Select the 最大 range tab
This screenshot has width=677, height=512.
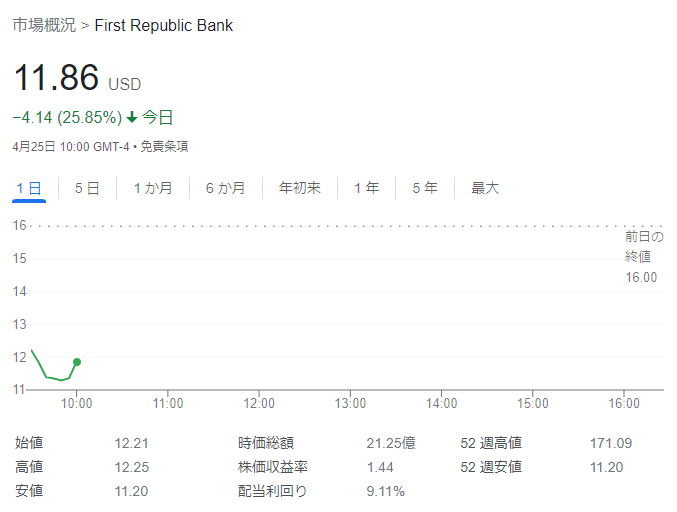(x=485, y=188)
